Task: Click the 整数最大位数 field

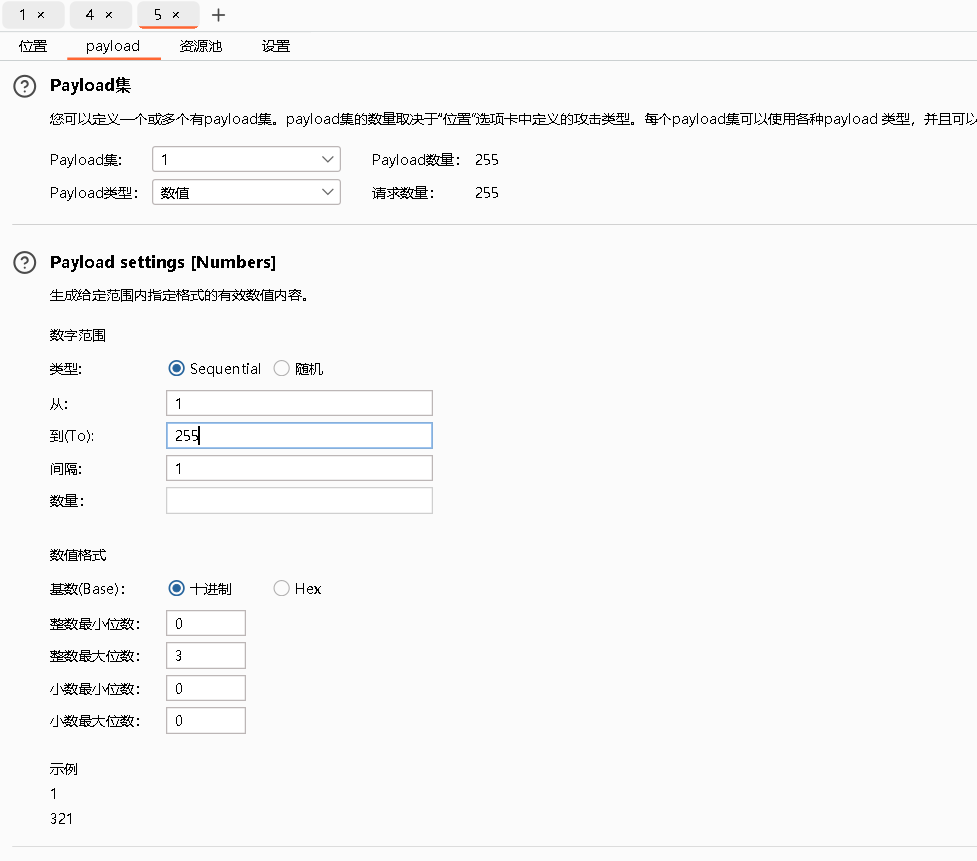Action: pyautogui.click(x=206, y=656)
